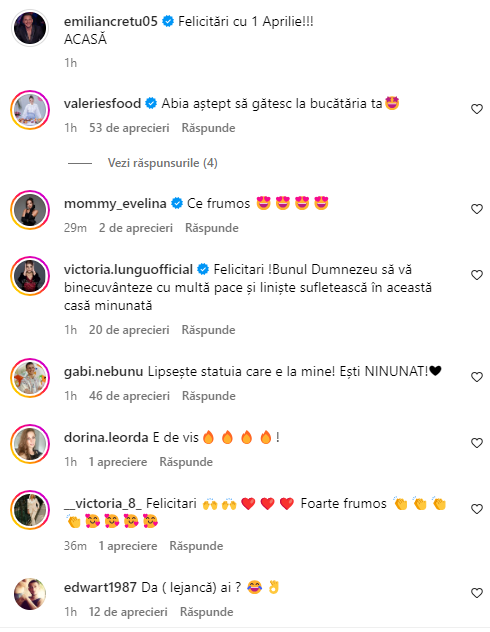Like valeriesfood's comment with the heart icon
The image size is (490, 632).
pyautogui.click(x=477, y=109)
